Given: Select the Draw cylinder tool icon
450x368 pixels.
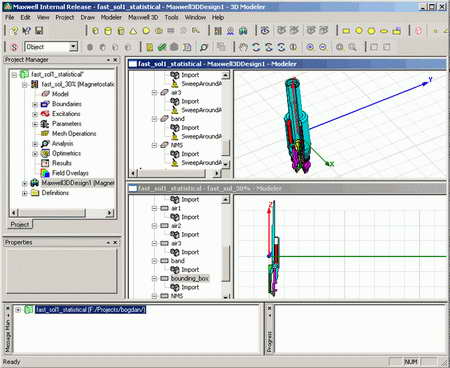Looking at the screenshot, I should click(x=108, y=31).
